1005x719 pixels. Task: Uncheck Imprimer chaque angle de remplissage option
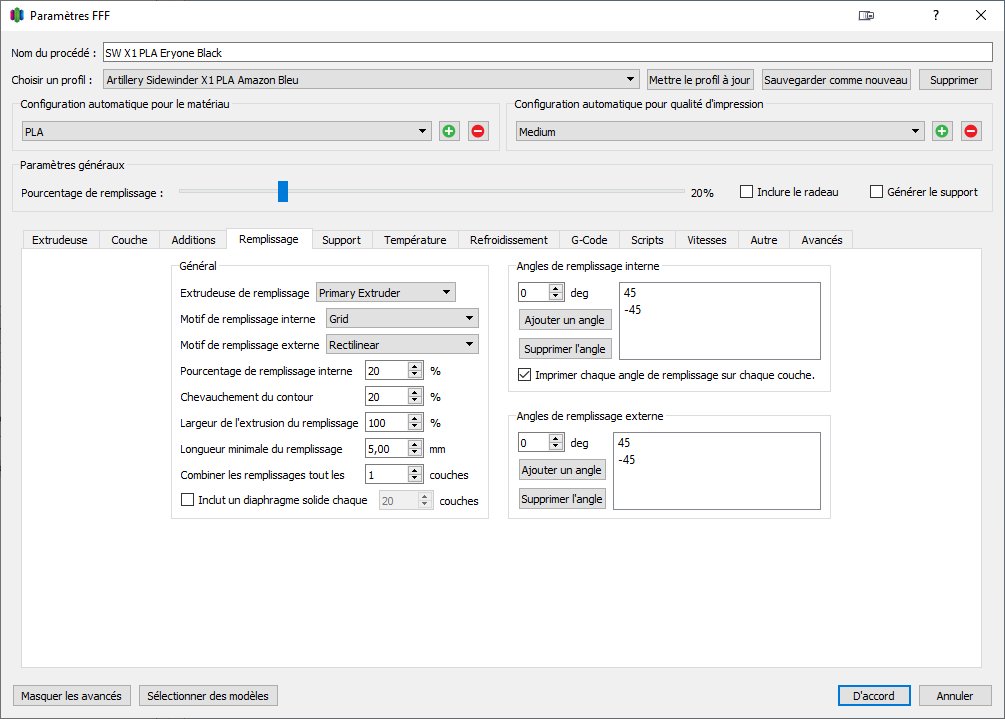(x=526, y=376)
